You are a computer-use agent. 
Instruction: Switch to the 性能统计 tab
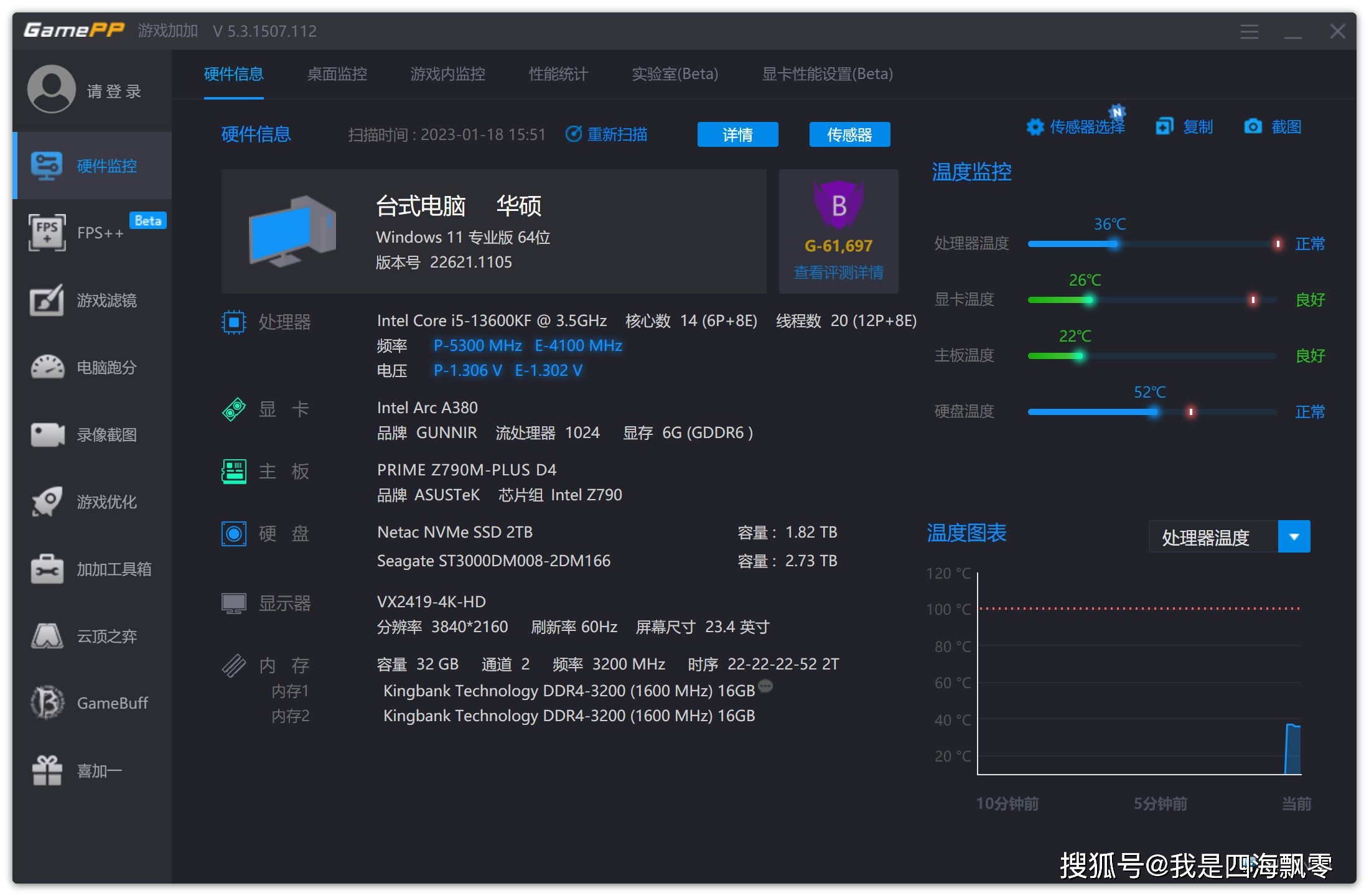[558, 74]
